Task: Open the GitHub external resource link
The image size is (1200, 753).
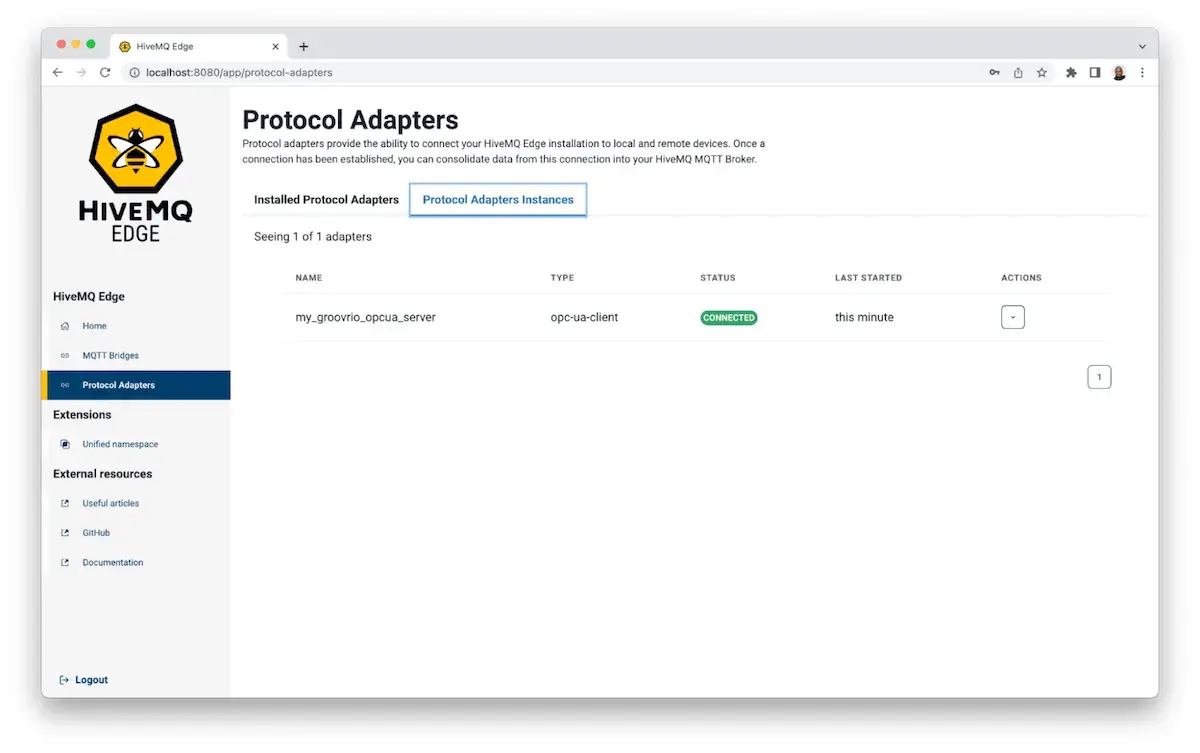Action: (x=96, y=533)
